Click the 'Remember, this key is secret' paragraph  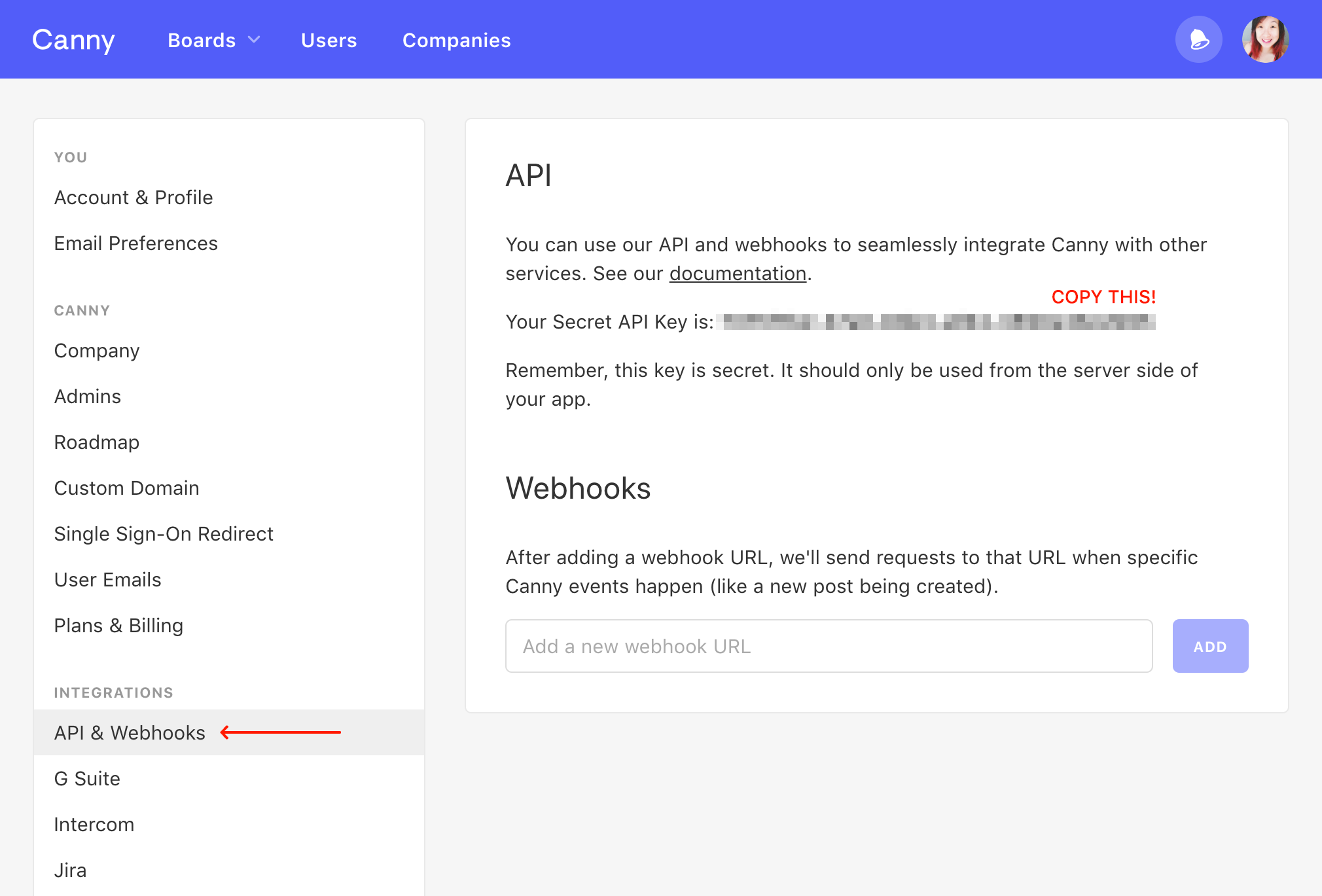(x=851, y=384)
